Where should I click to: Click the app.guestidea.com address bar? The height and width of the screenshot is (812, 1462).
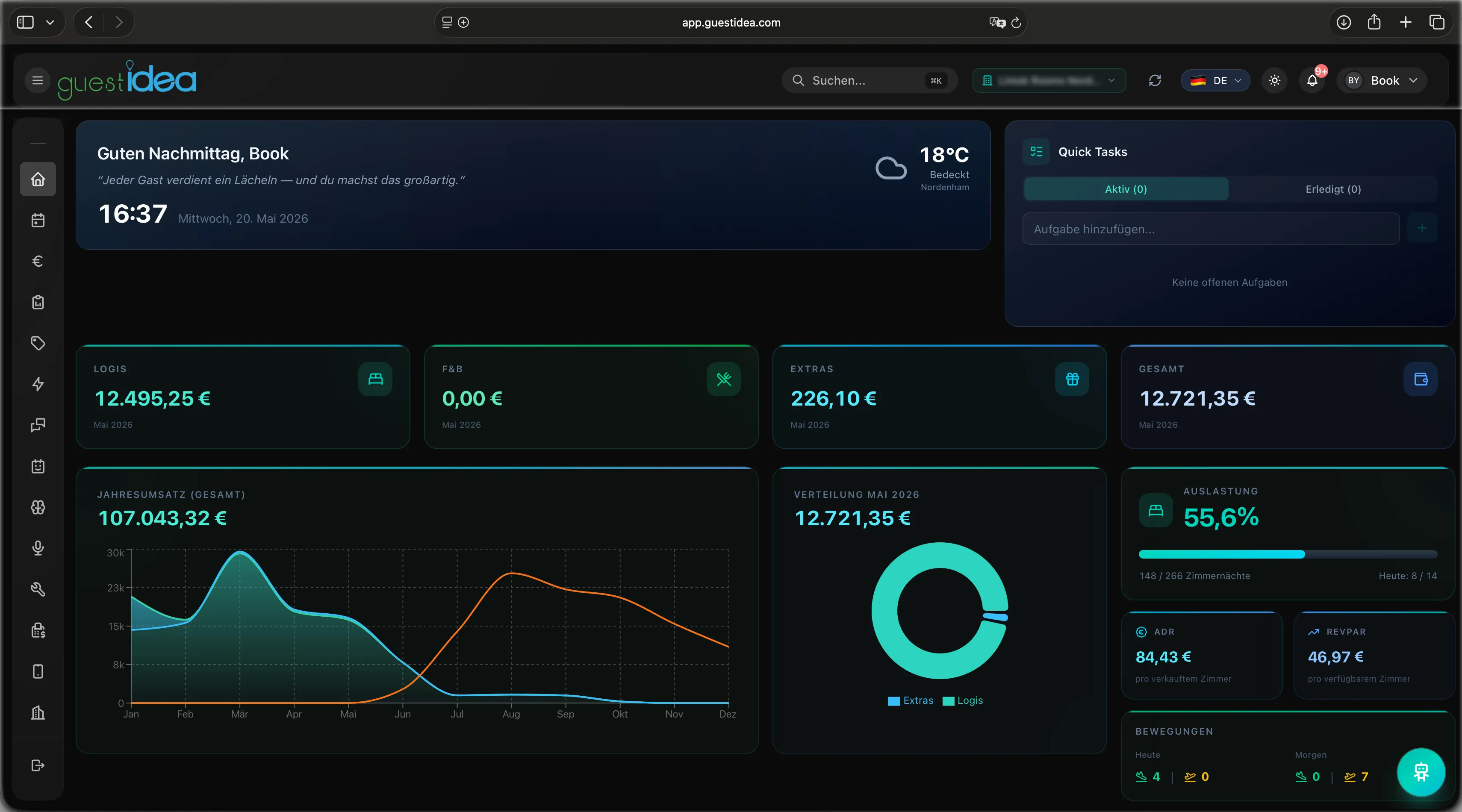coord(731,23)
